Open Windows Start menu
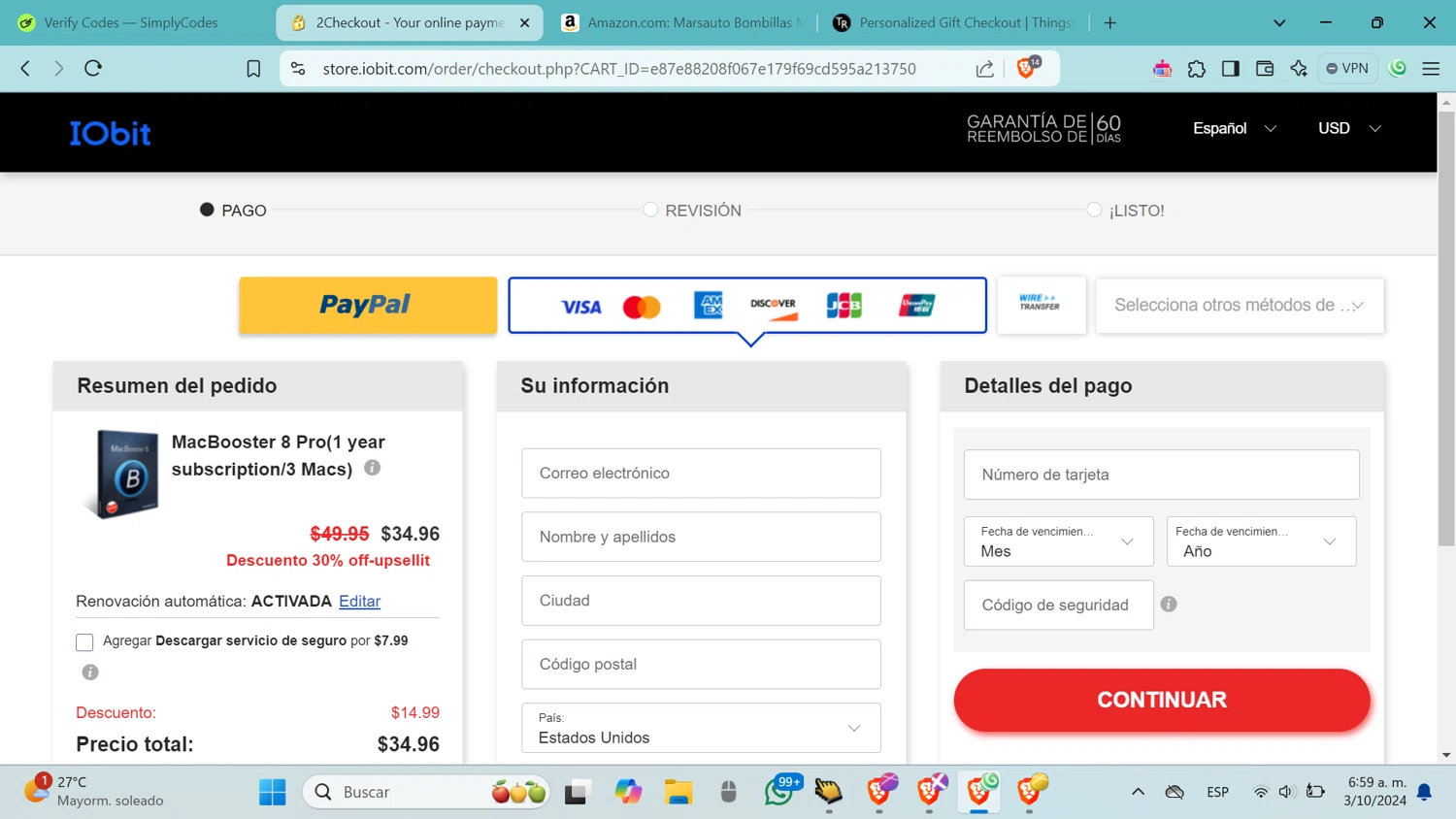Screen dimensions: 1456x819 pos(273,792)
